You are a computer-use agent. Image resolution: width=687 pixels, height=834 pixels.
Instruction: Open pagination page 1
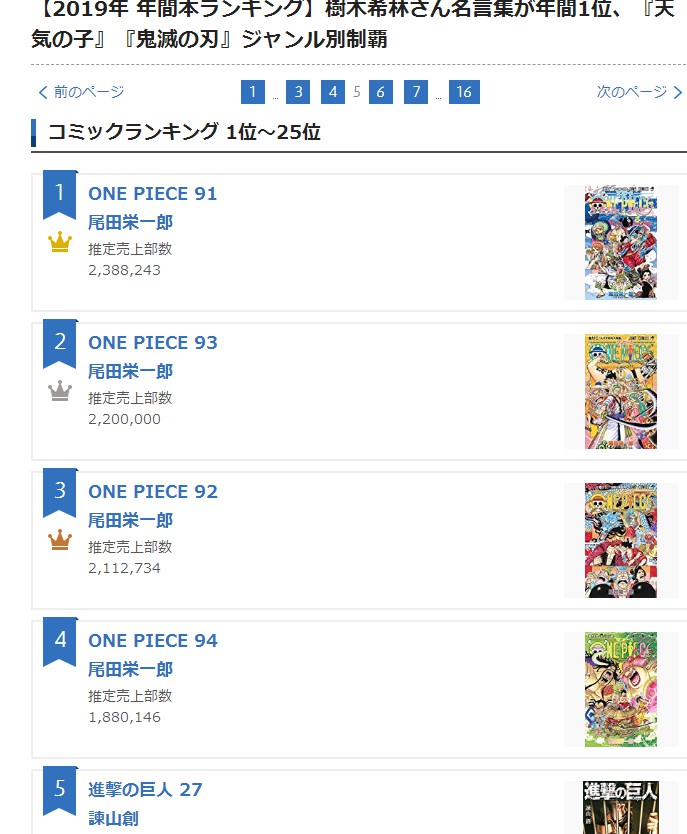(253, 92)
